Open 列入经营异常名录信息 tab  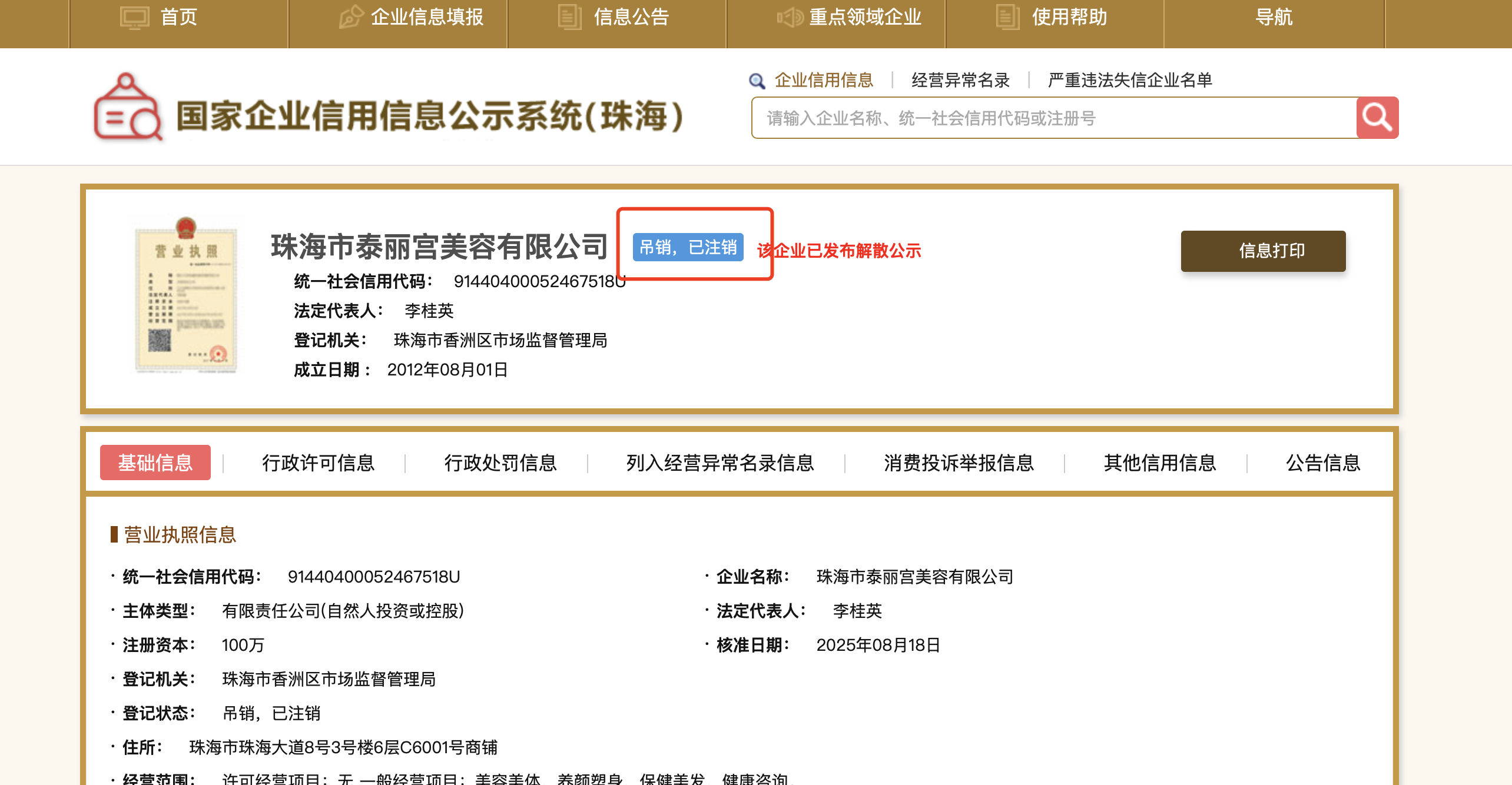(719, 463)
